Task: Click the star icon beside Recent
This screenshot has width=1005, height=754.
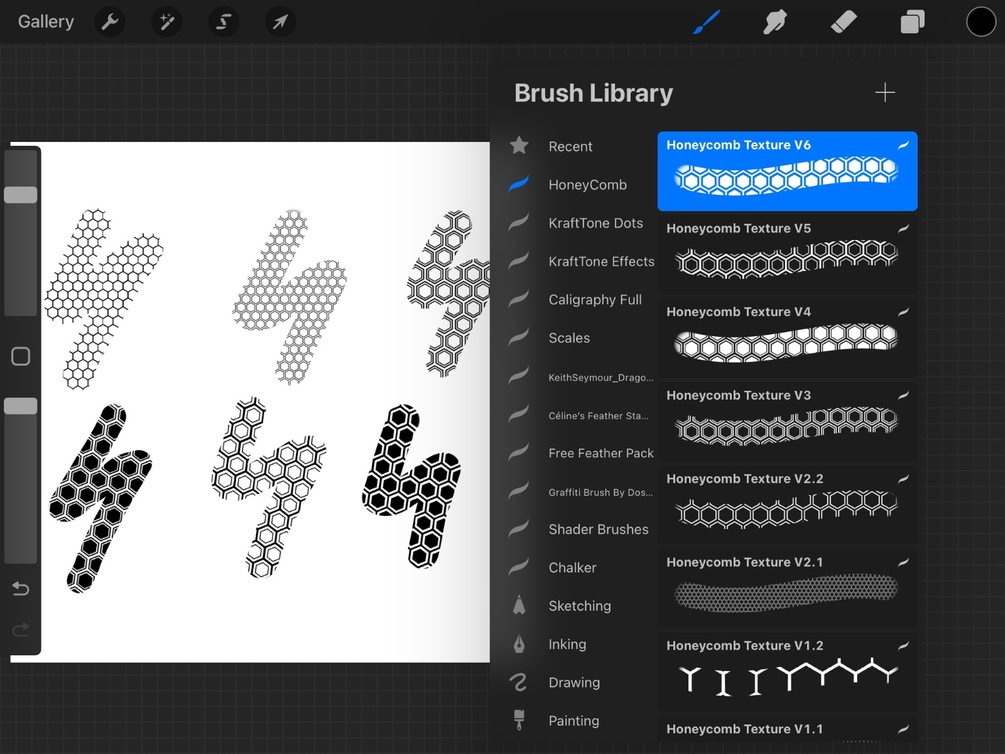Action: click(519, 146)
